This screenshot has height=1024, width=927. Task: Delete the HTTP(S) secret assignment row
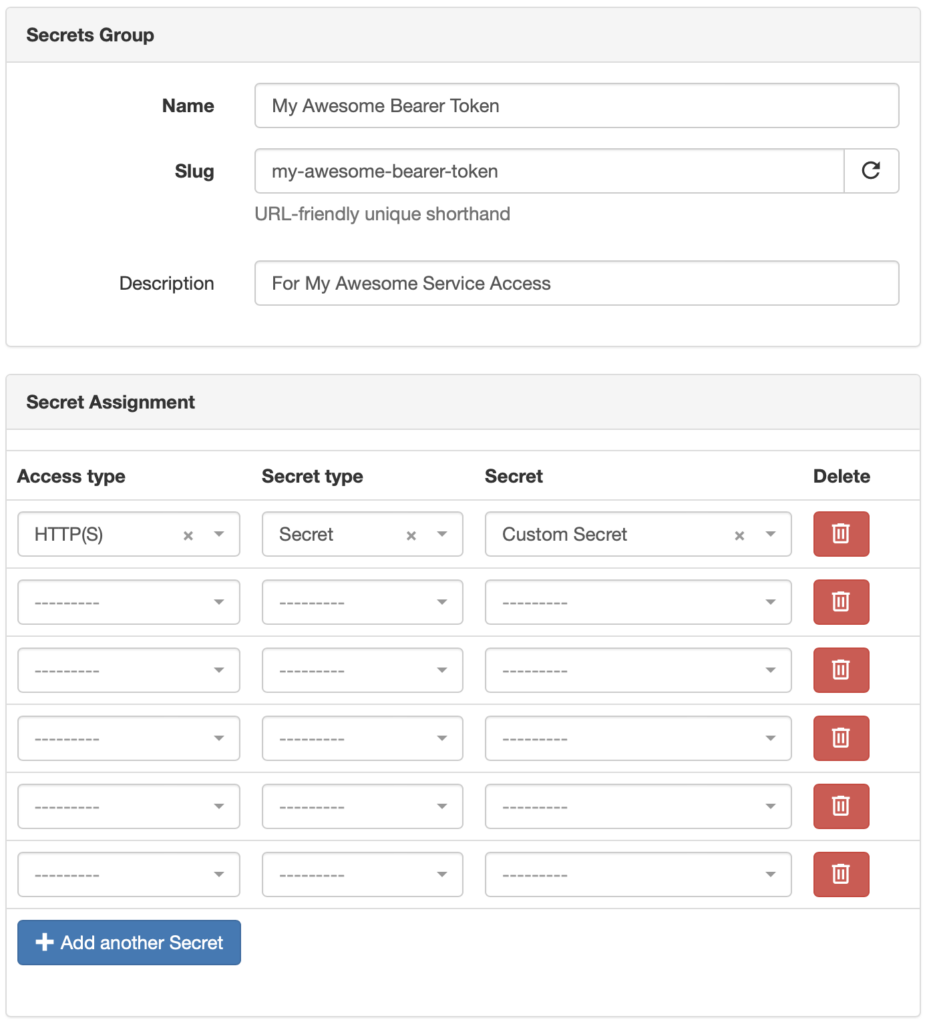click(840, 534)
